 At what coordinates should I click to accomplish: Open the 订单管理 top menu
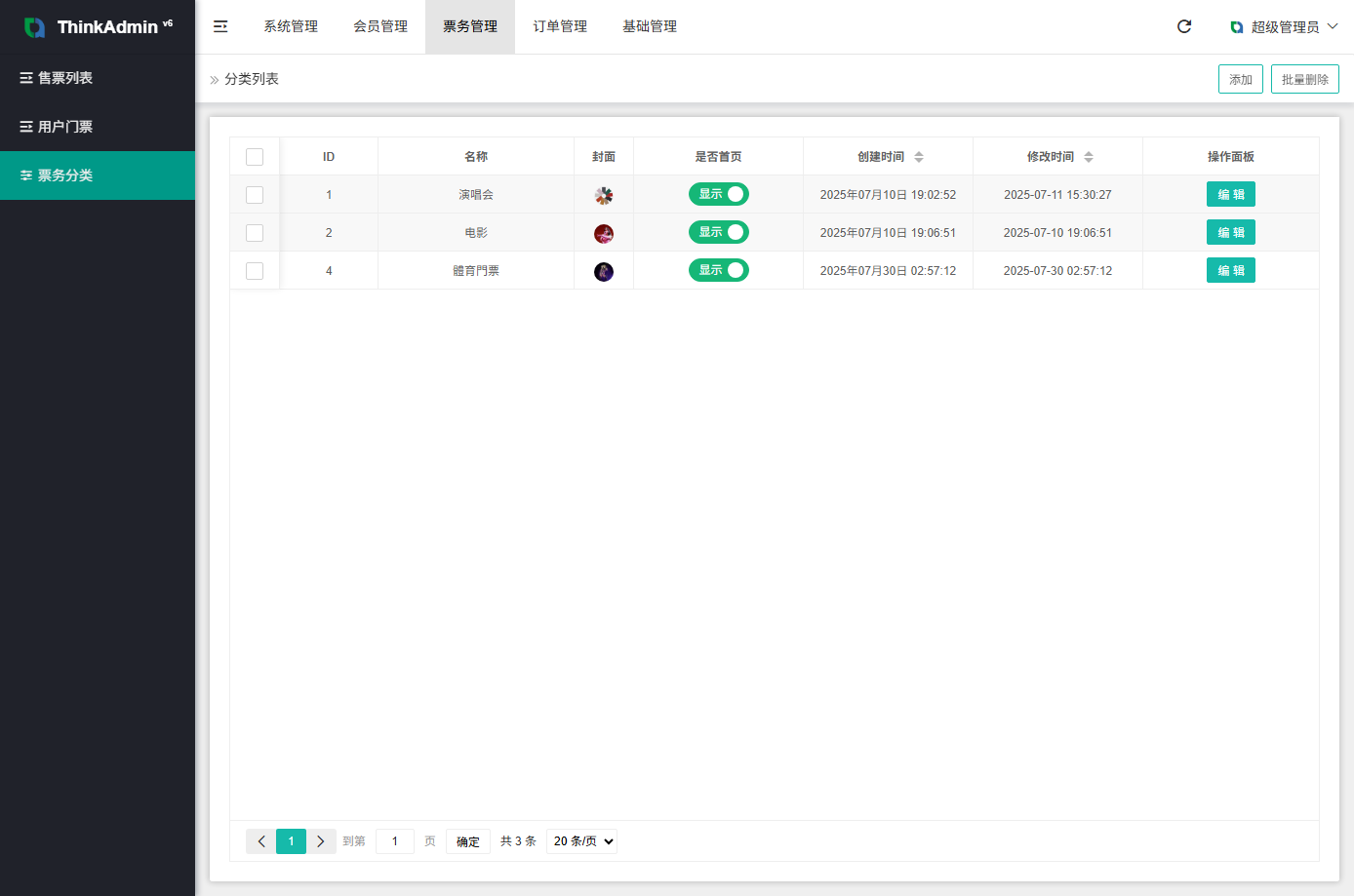(x=560, y=26)
